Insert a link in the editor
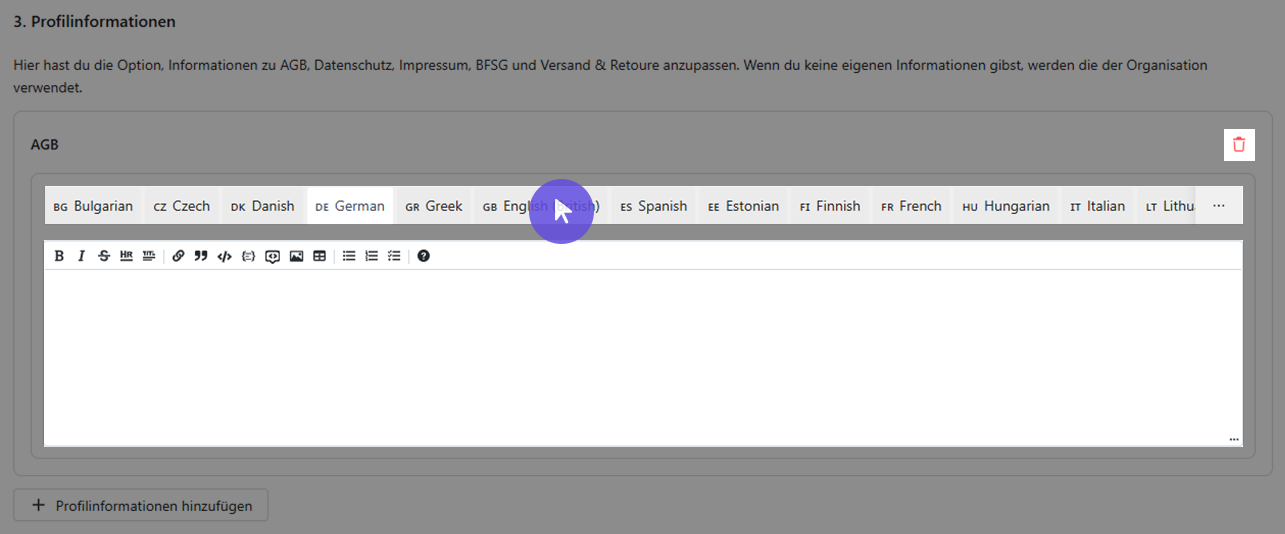Viewport: 1285px width, 534px height. pyautogui.click(x=178, y=256)
